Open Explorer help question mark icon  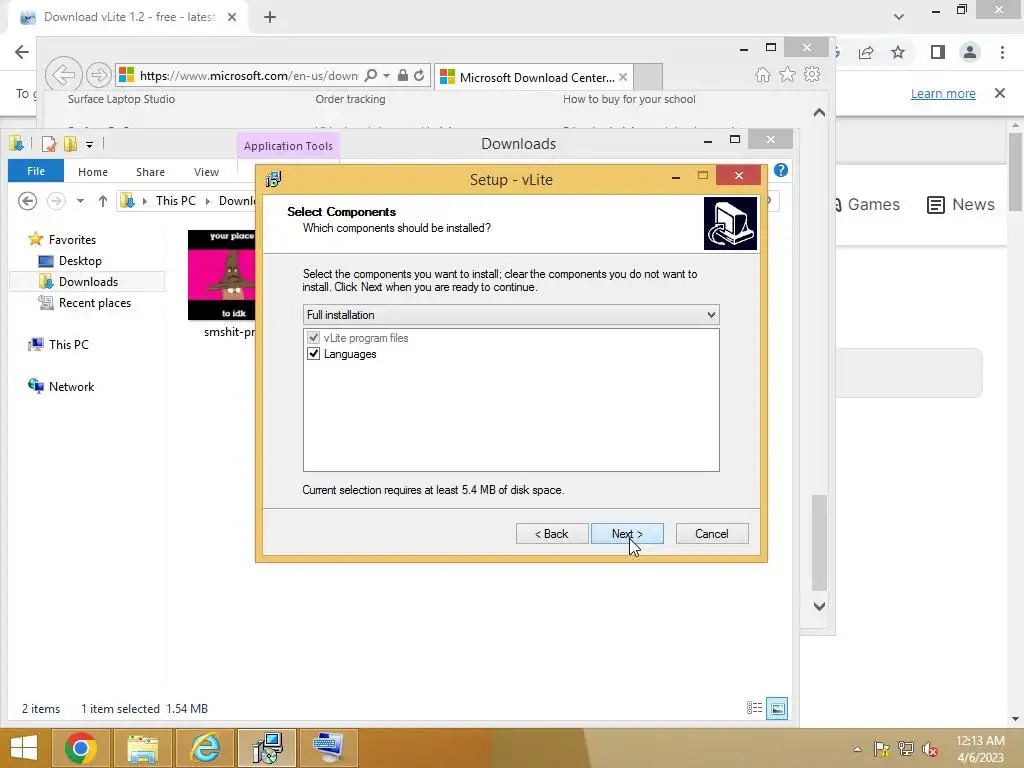point(780,170)
